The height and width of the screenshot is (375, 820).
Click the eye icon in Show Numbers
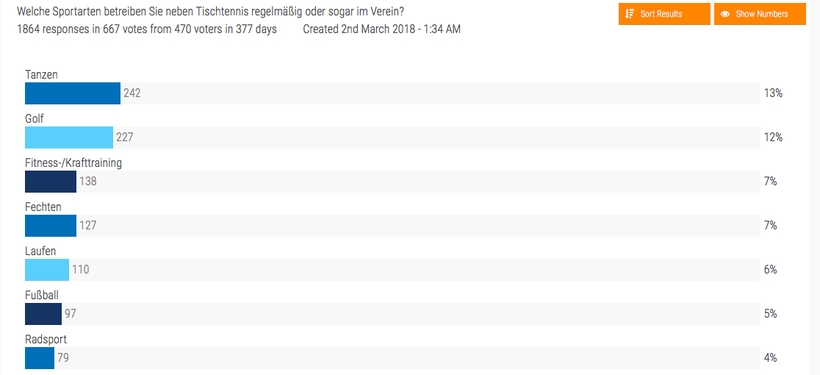point(725,14)
